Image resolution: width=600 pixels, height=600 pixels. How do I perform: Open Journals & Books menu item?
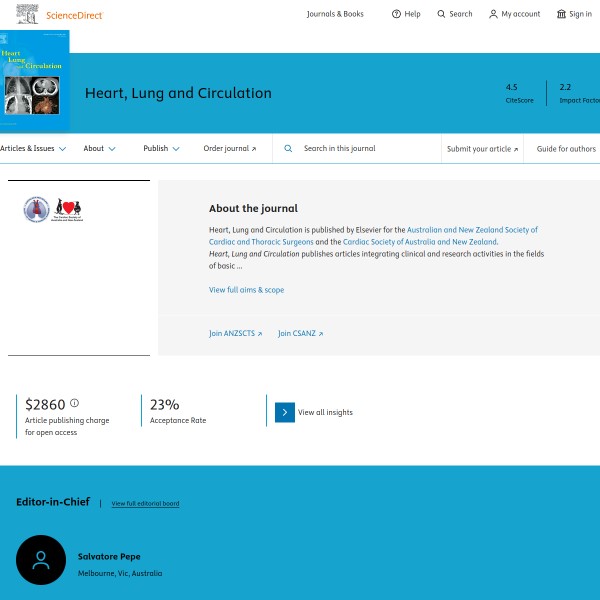point(335,14)
